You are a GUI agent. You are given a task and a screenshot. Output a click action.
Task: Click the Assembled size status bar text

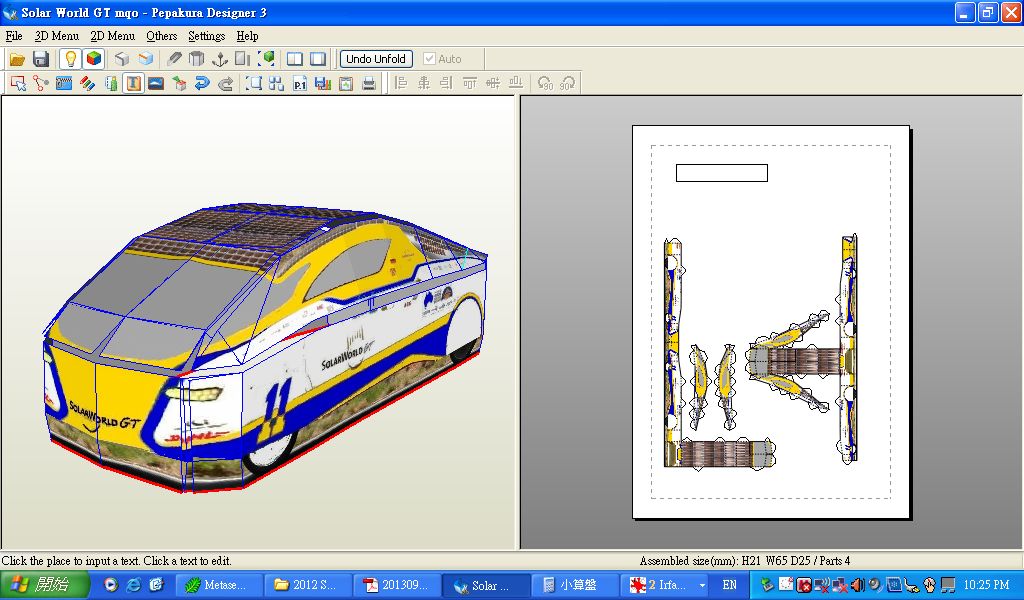(745, 561)
